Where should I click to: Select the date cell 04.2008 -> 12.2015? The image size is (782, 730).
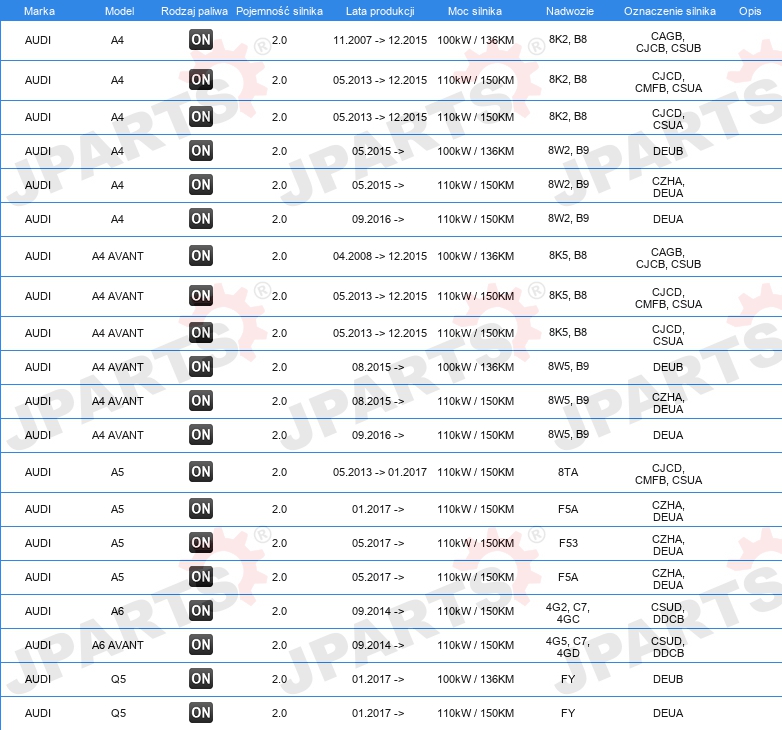[380, 256]
